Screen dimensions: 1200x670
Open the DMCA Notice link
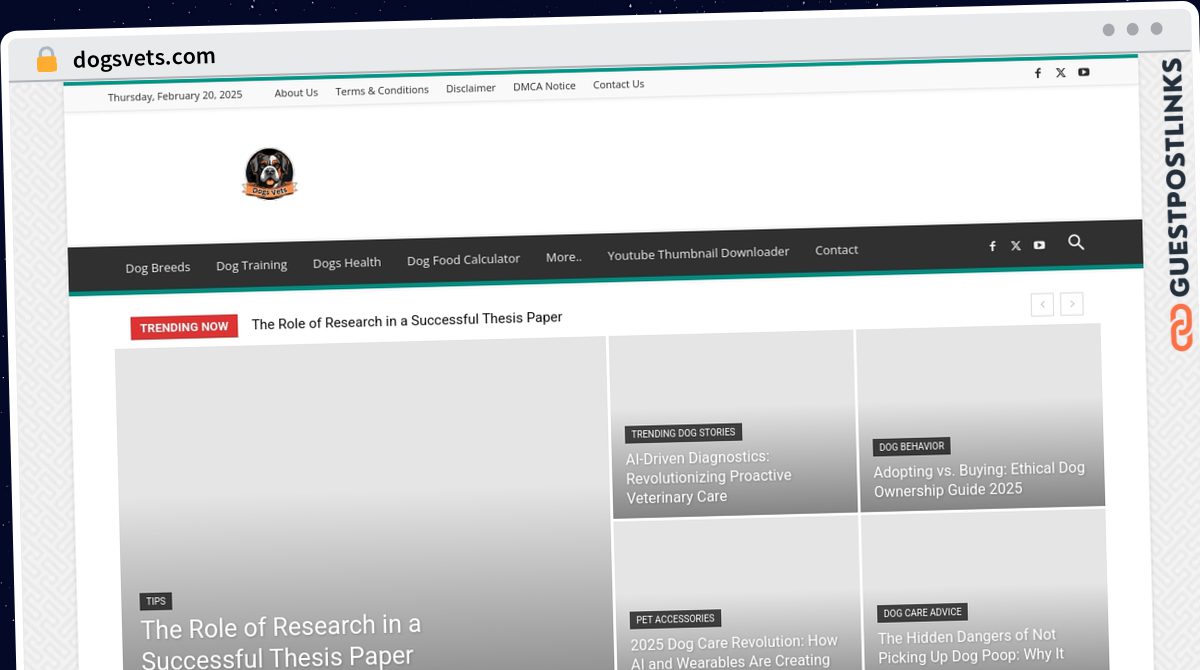[x=544, y=86]
